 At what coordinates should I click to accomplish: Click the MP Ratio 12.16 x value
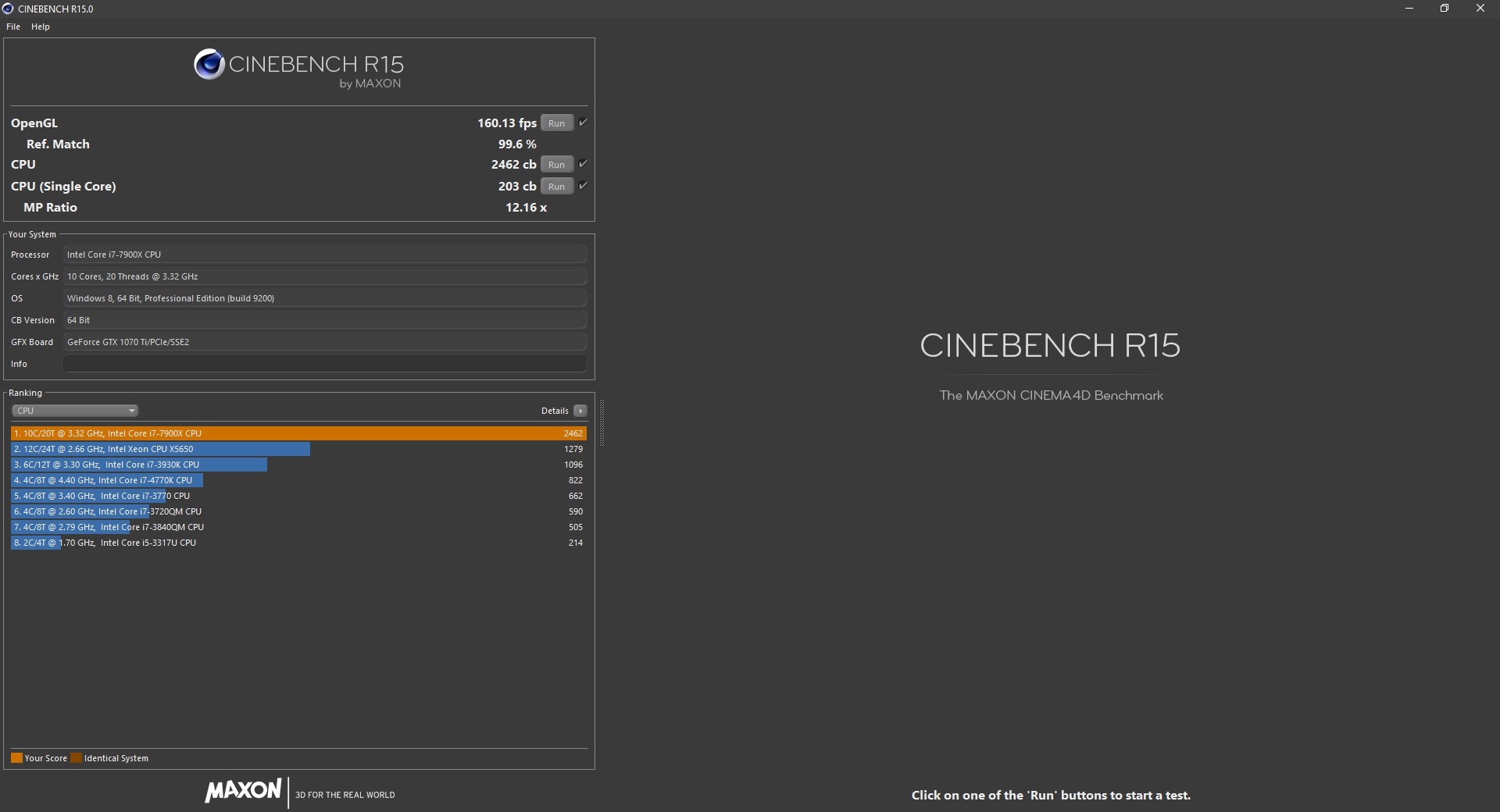pyautogui.click(x=526, y=208)
